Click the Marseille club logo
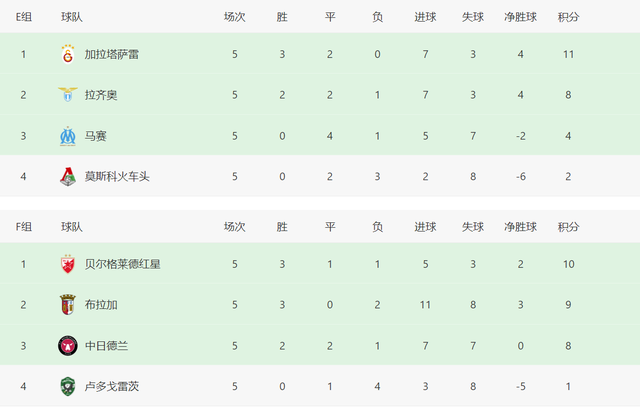Viewport: 640px width, 409px height. [68, 136]
